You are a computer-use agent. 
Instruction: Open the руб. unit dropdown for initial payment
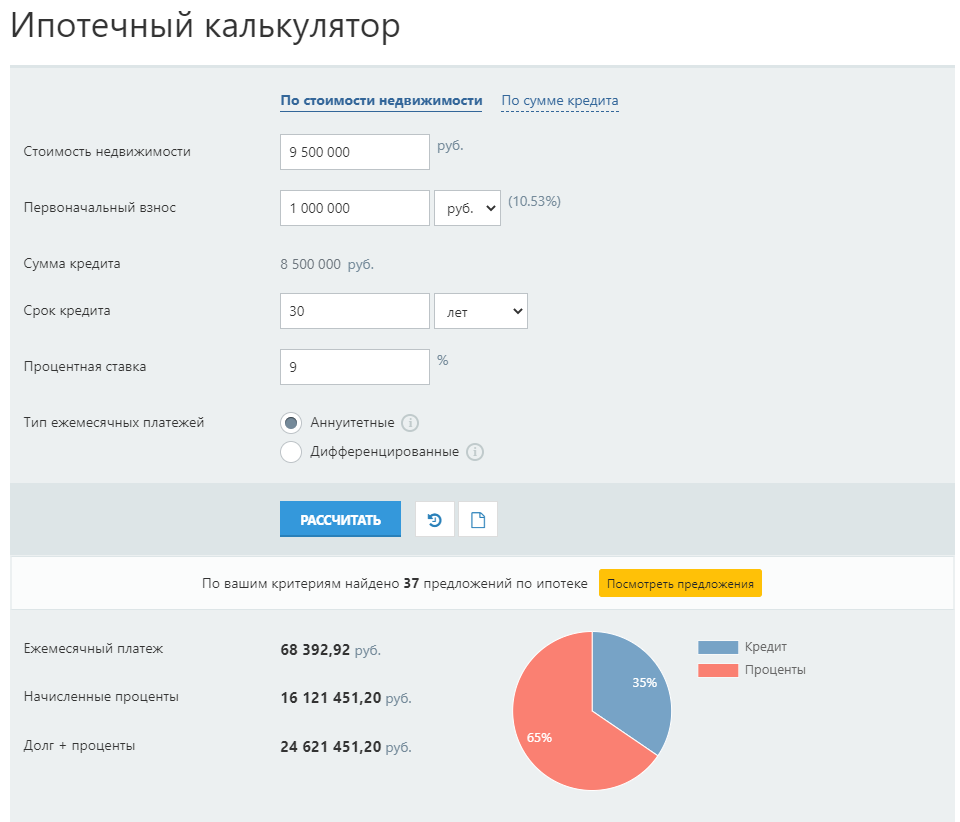467,208
